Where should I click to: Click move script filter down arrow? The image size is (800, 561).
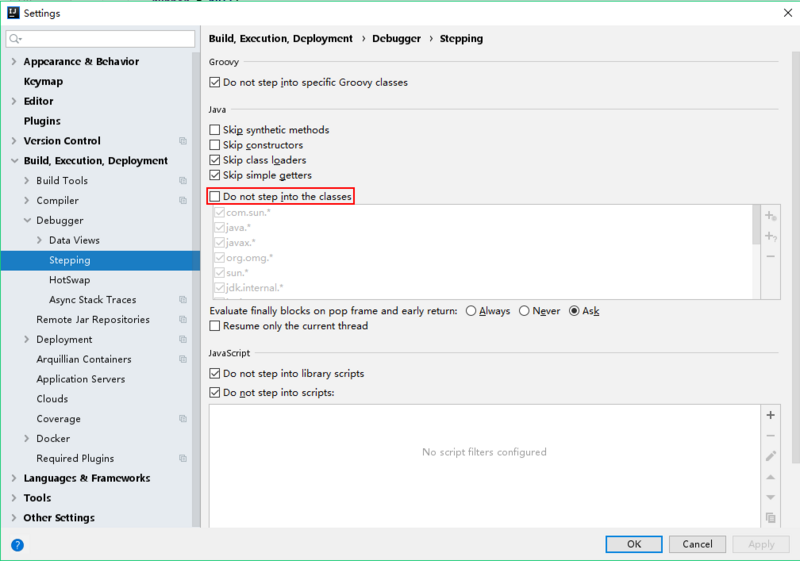pyautogui.click(x=770, y=497)
